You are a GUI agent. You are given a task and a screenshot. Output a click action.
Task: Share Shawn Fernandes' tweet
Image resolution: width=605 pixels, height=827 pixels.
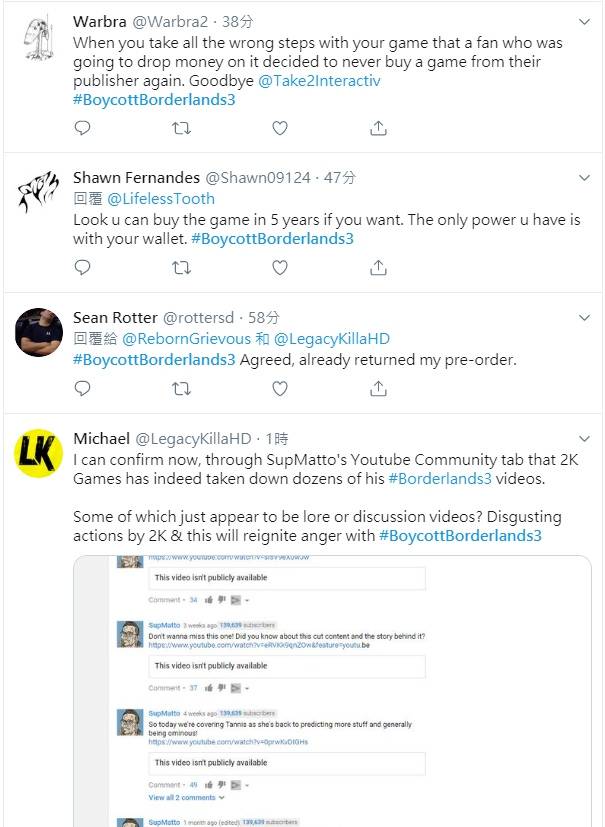pyautogui.click(x=379, y=267)
